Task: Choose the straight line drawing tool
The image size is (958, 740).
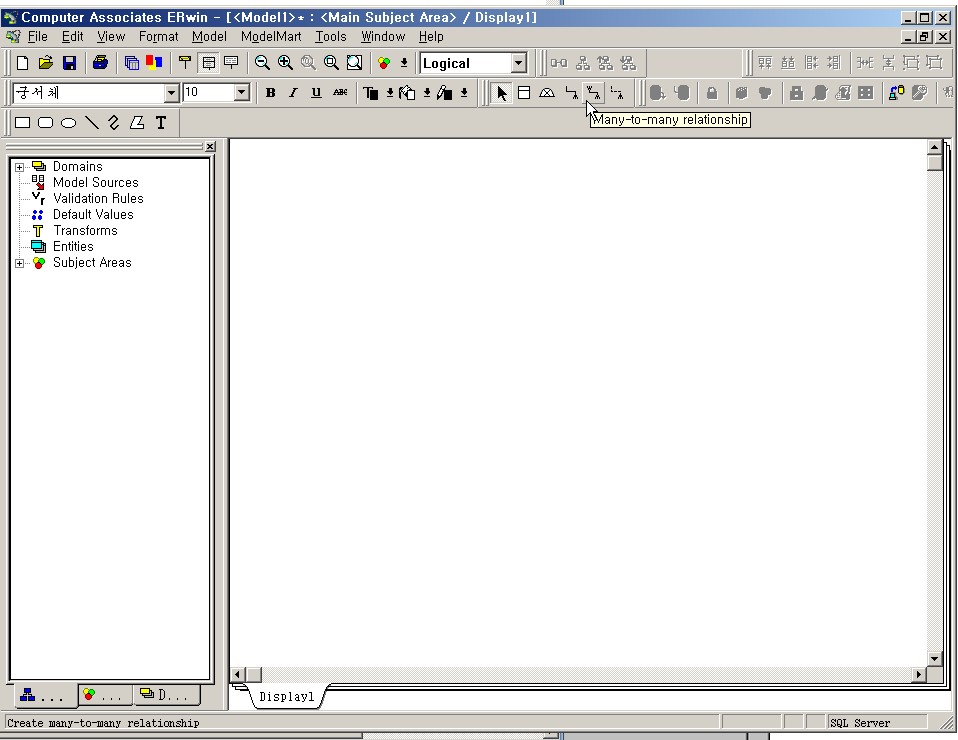Action: click(x=92, y=123)
